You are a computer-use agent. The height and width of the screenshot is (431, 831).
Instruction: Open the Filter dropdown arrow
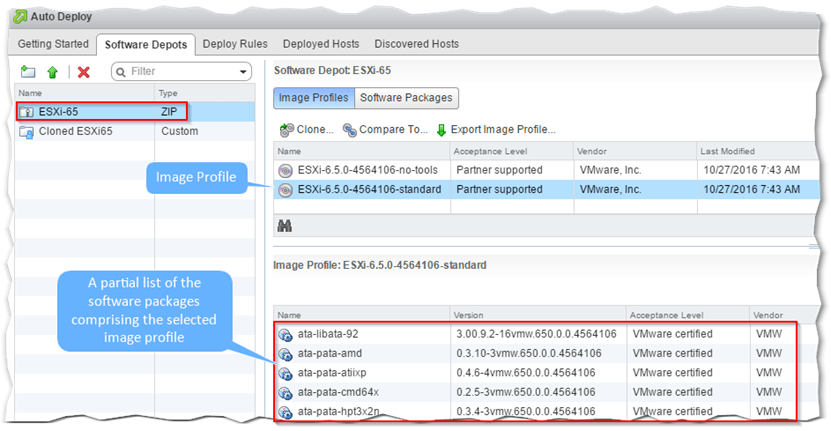(x=243, y=72)
